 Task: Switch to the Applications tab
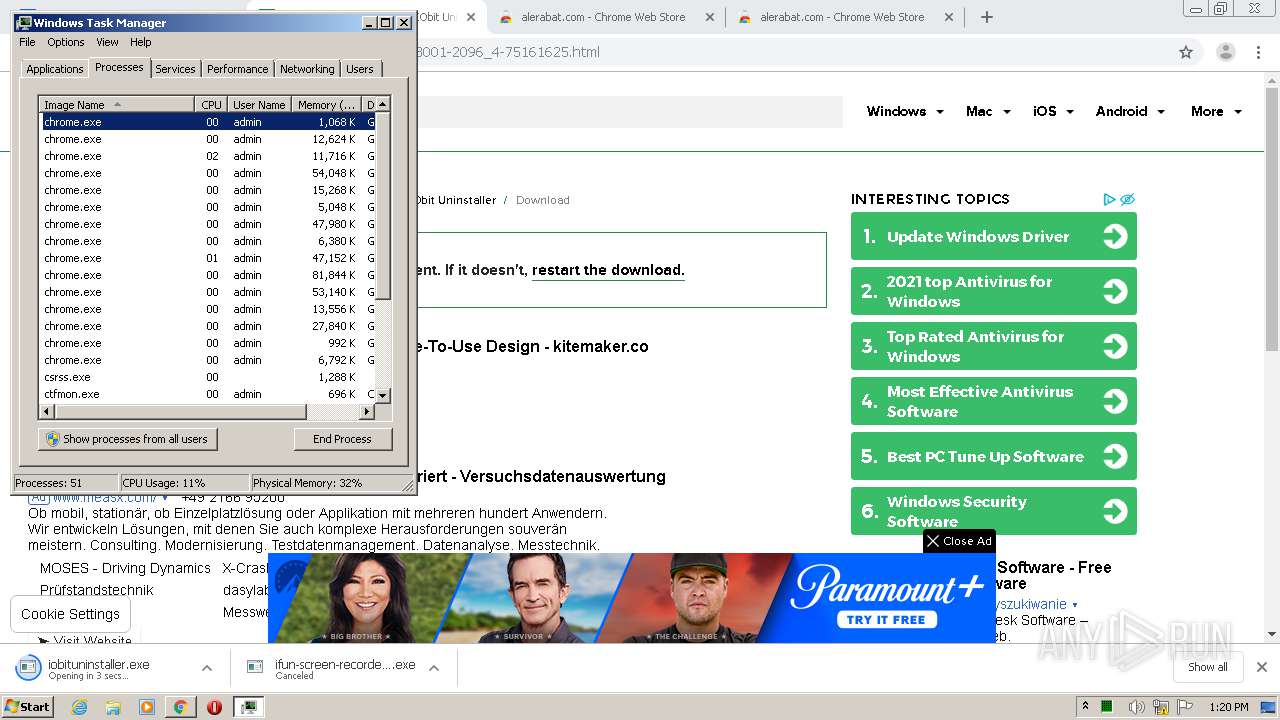pyautogui.click(x=54, y=69)
